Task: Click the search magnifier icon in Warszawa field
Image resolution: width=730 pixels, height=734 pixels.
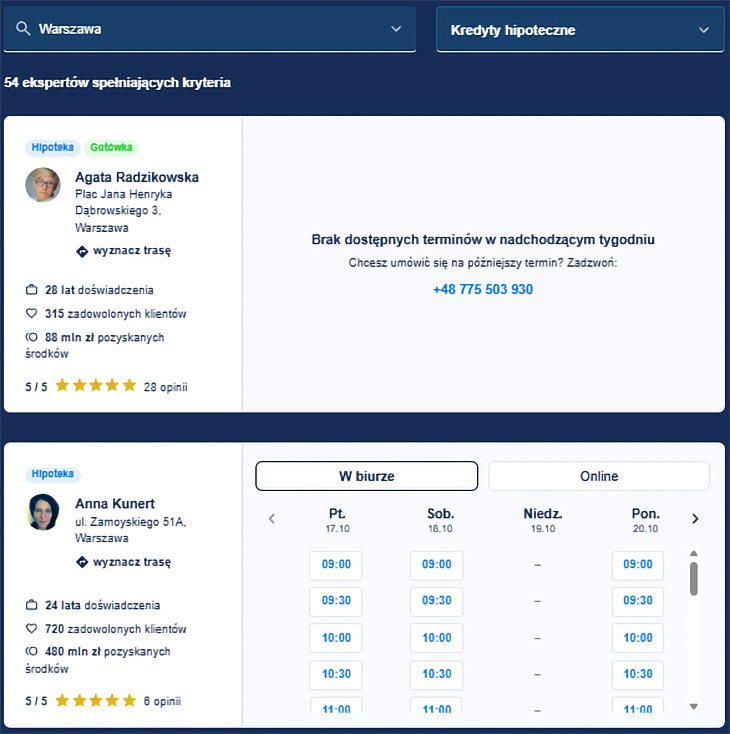Action: [x=23, y=29]
